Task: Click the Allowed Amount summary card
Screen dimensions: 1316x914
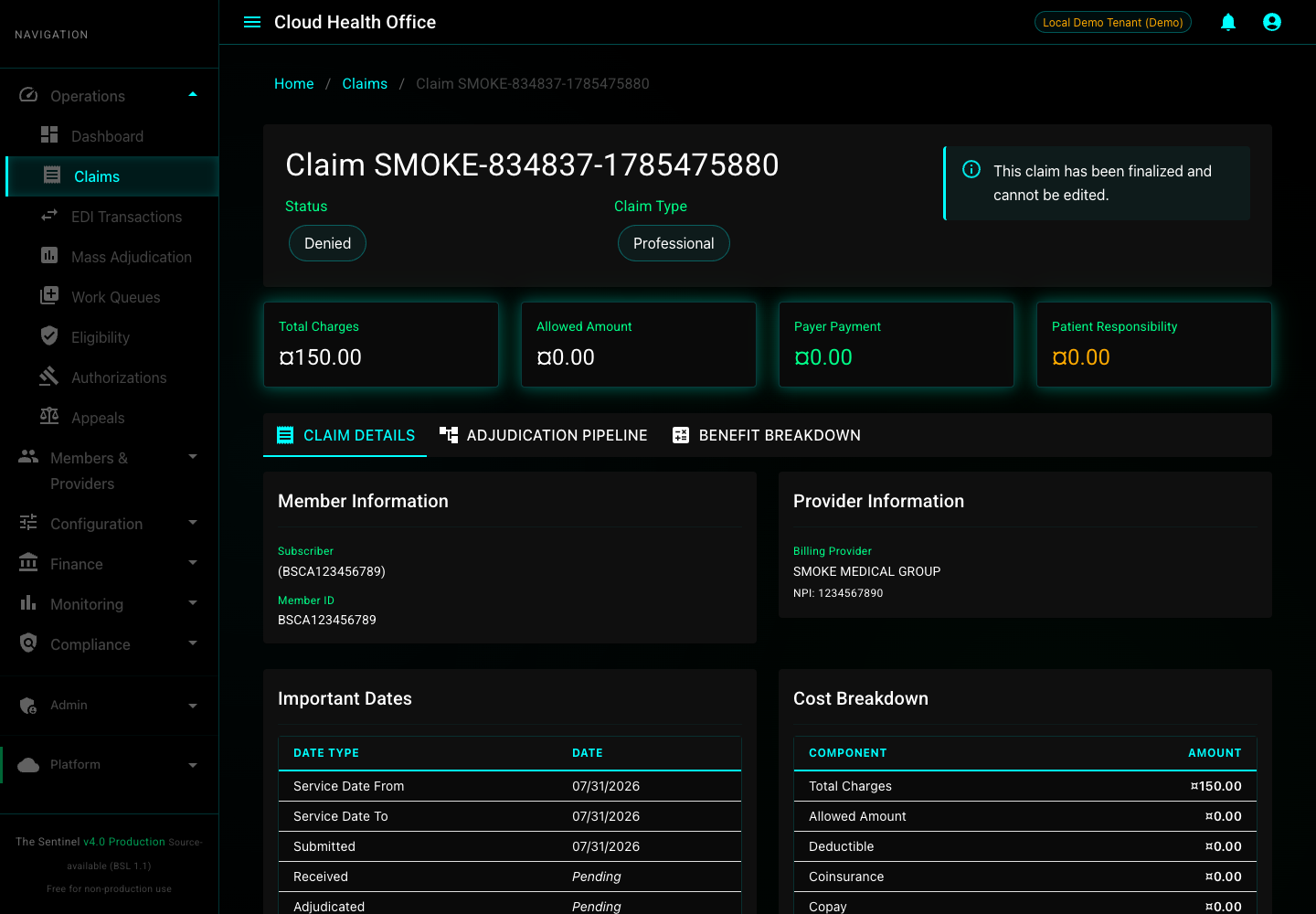Action: 639,345
